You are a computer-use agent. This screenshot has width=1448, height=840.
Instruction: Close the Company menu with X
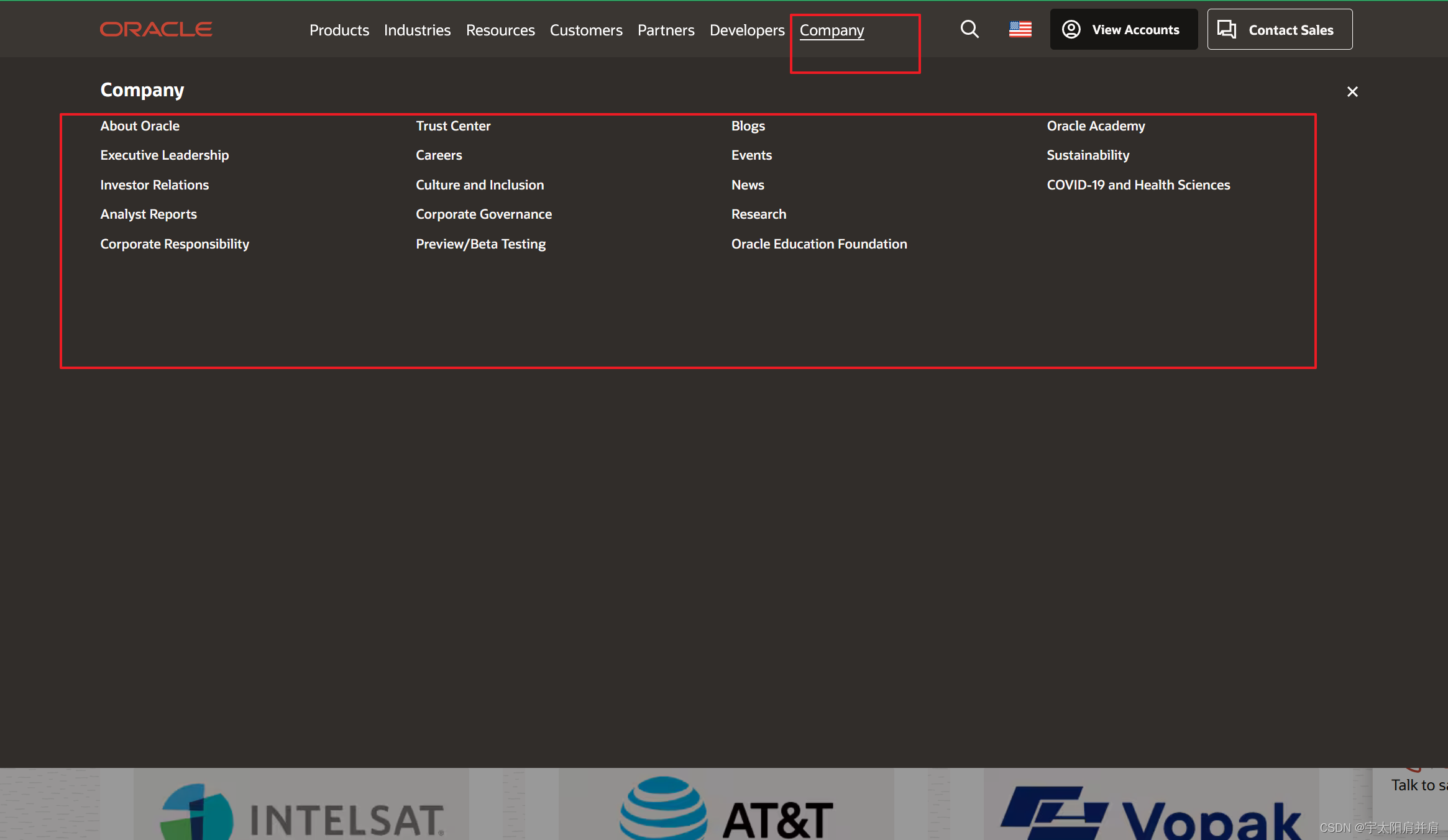1352,92
